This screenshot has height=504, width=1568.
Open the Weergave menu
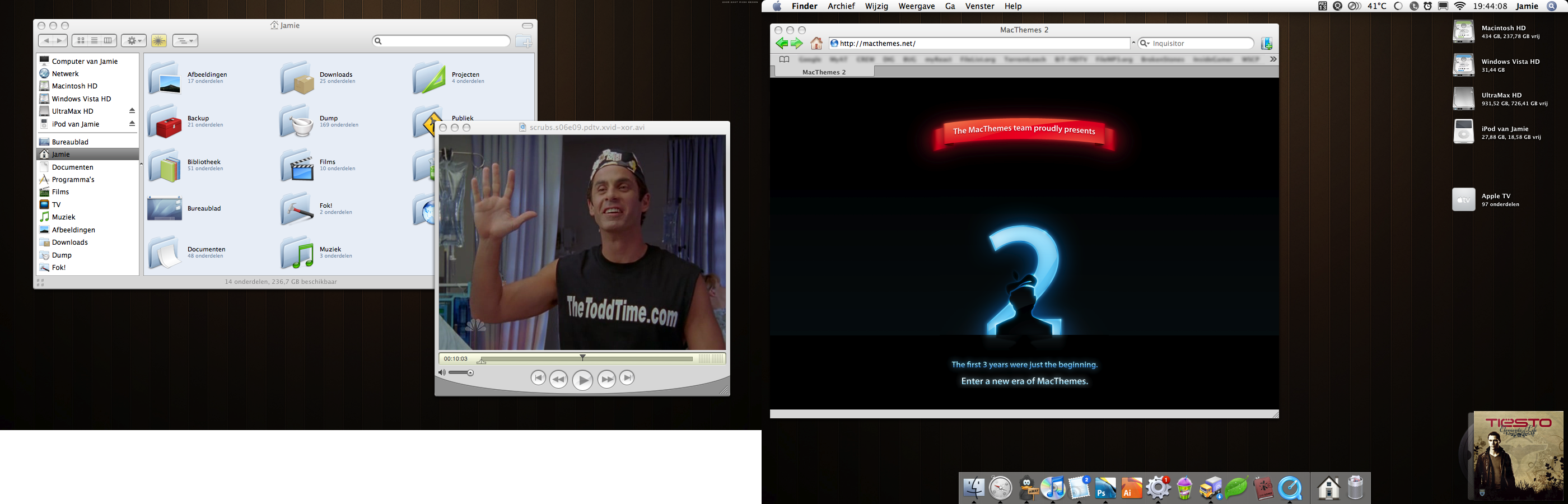click(916, 6)
